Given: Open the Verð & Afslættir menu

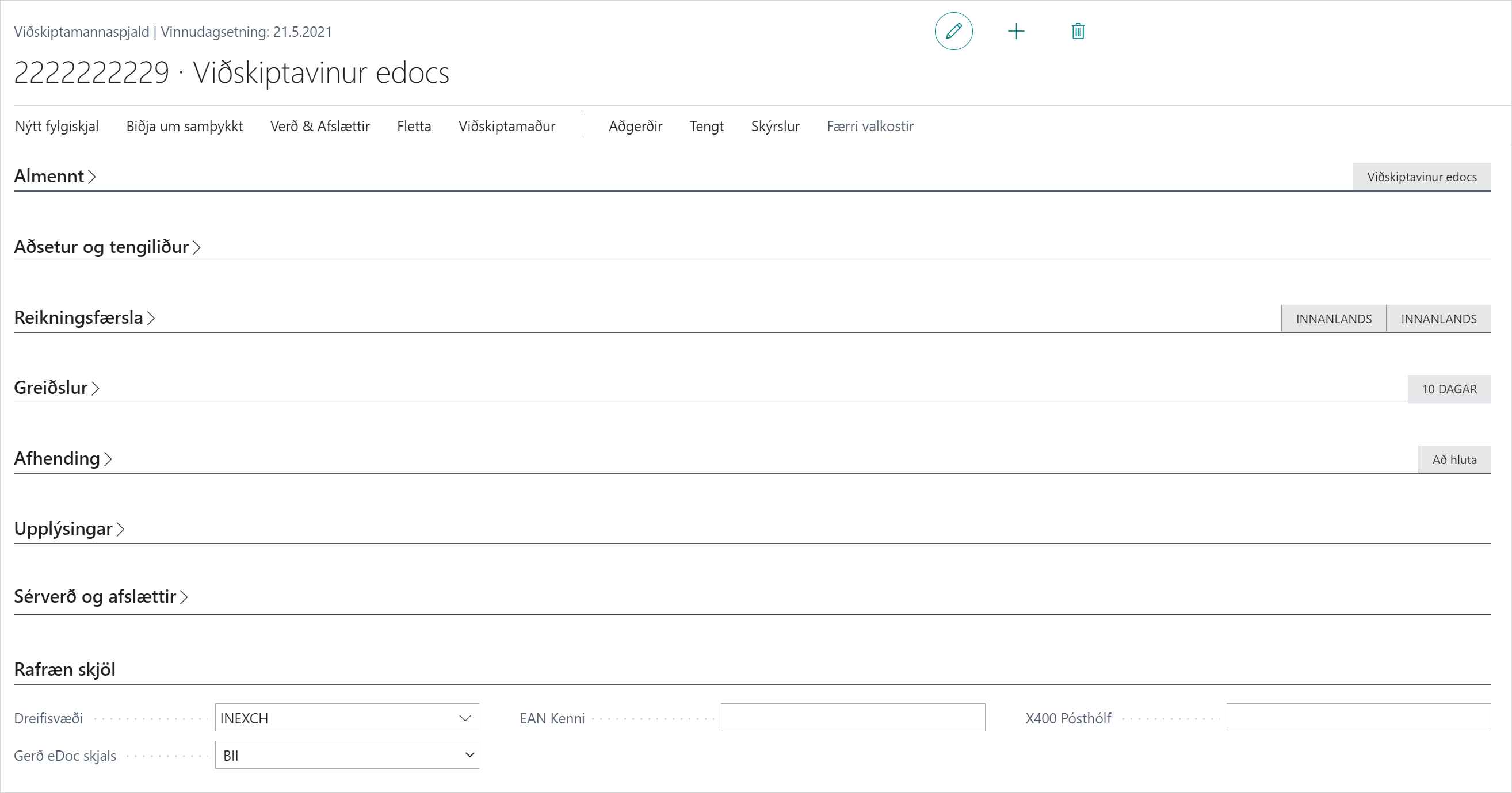Looking at the screenshot, I should pos(320,126).
